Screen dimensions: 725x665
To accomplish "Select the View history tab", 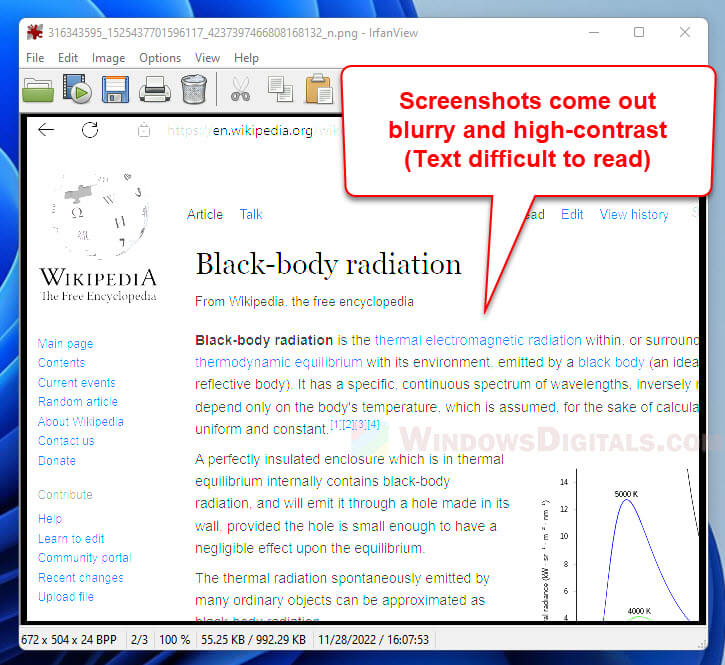I will click(633, 214).
